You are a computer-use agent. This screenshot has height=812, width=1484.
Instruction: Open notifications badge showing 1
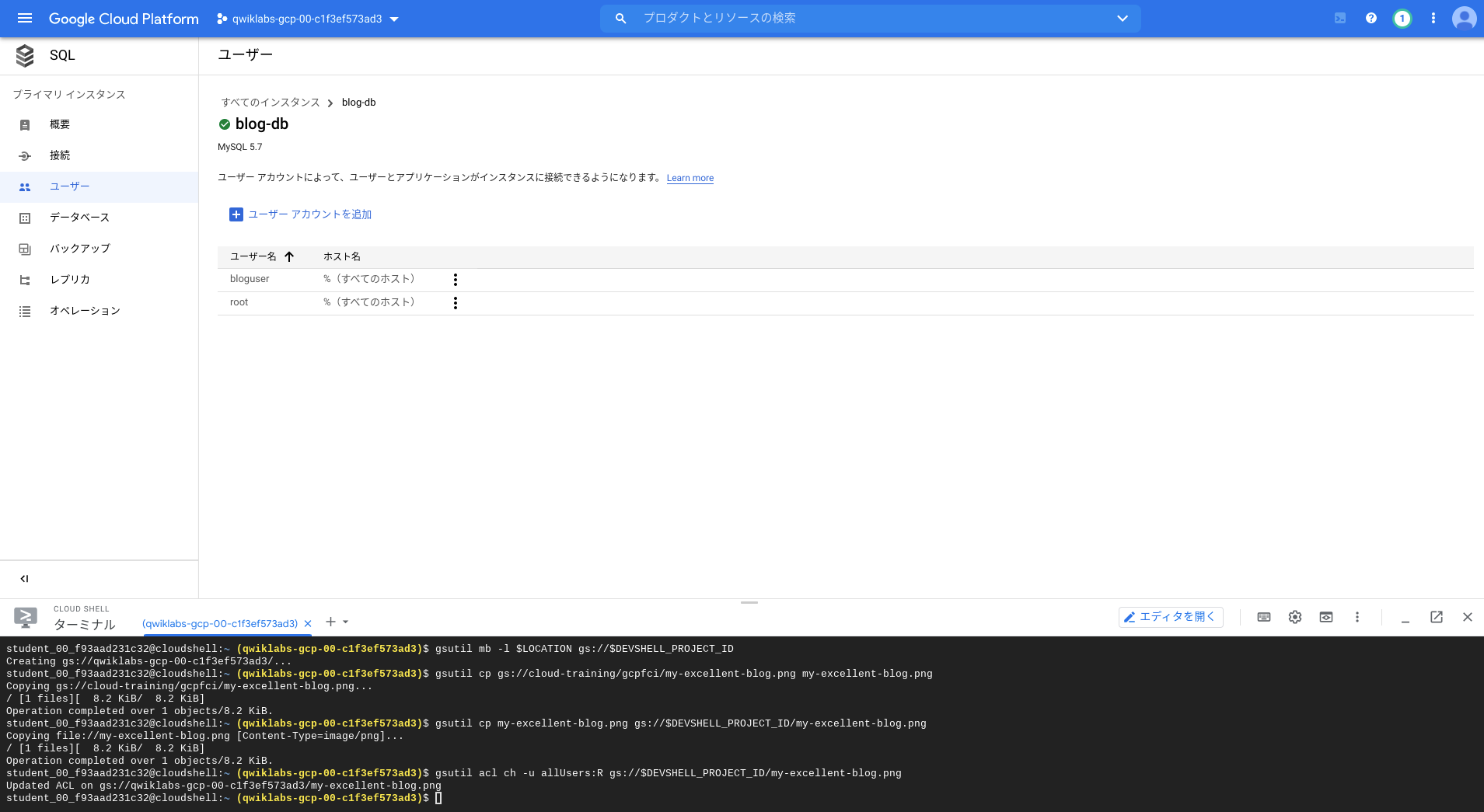[1402, 18]
